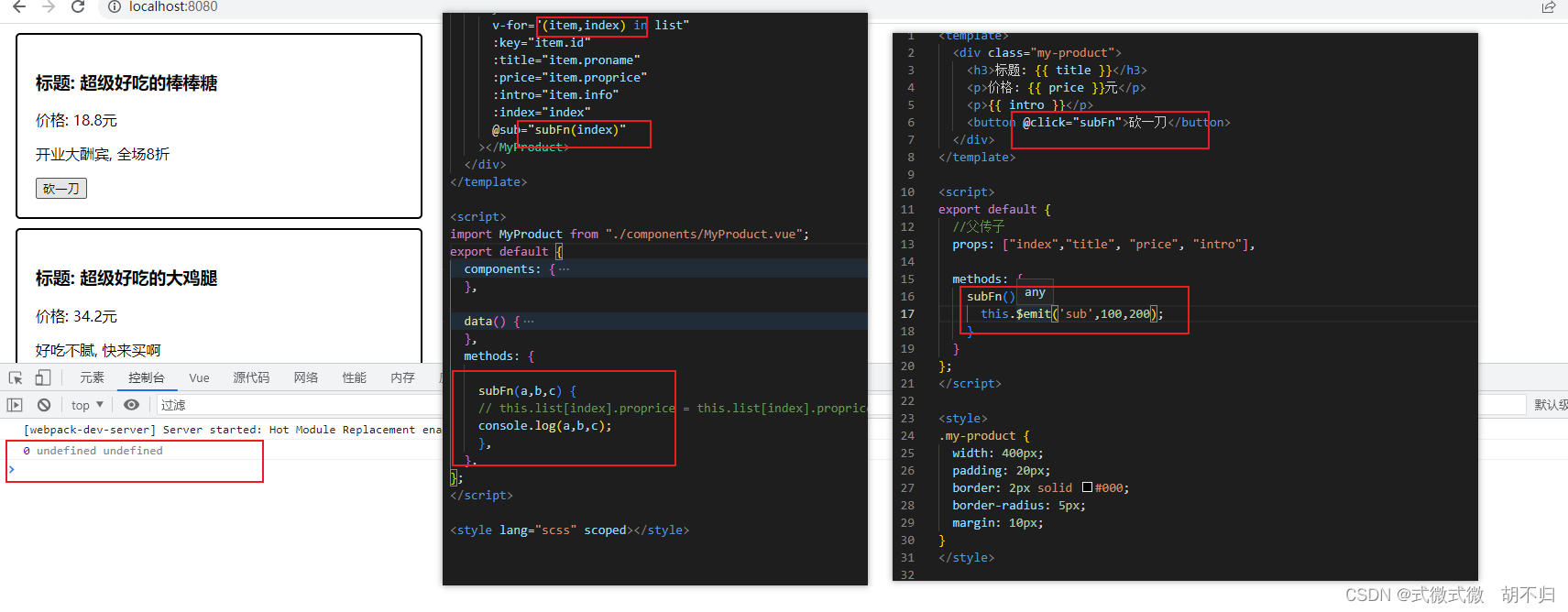Activate the DevTools element inspector icon
1568x612 pixels.
coord(16,377)
